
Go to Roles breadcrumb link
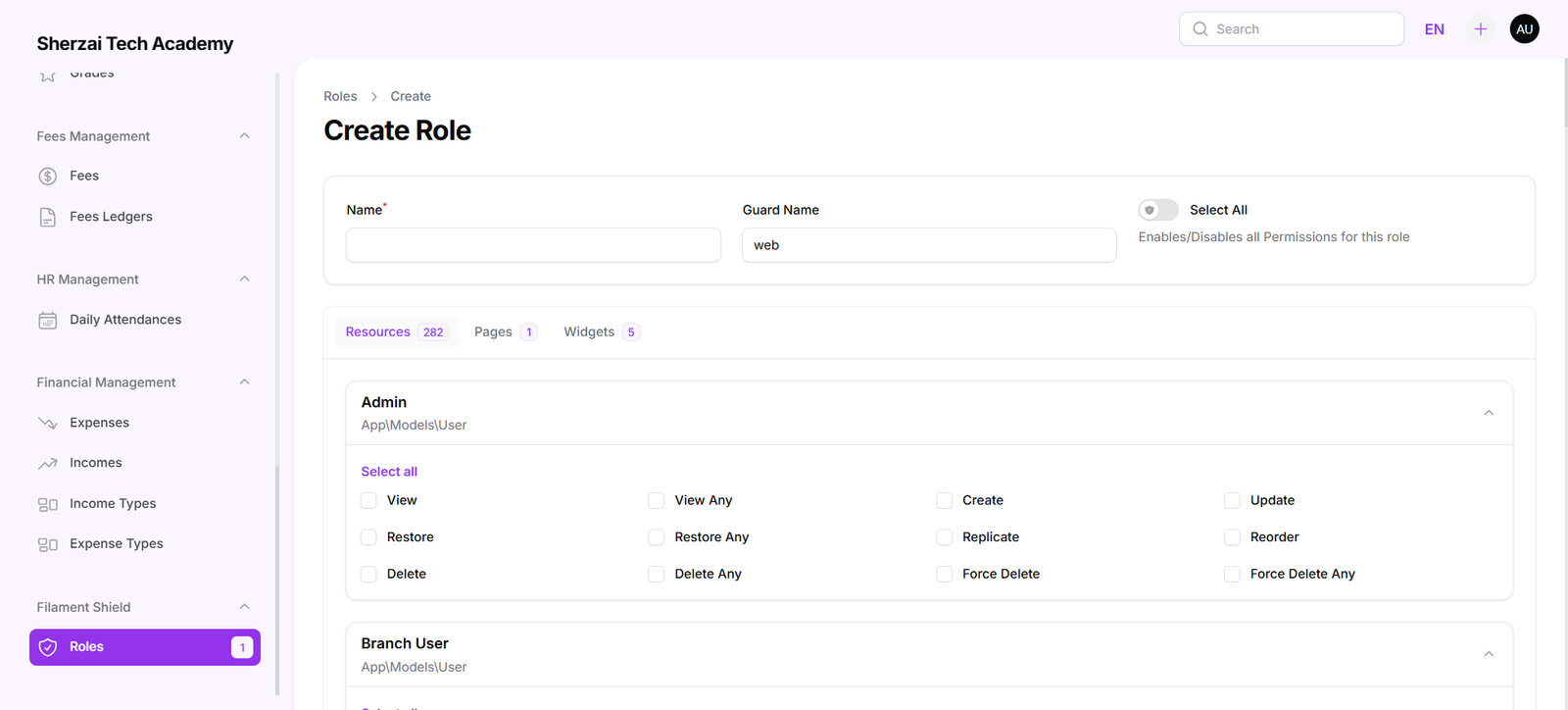click(x=340, y=96)
